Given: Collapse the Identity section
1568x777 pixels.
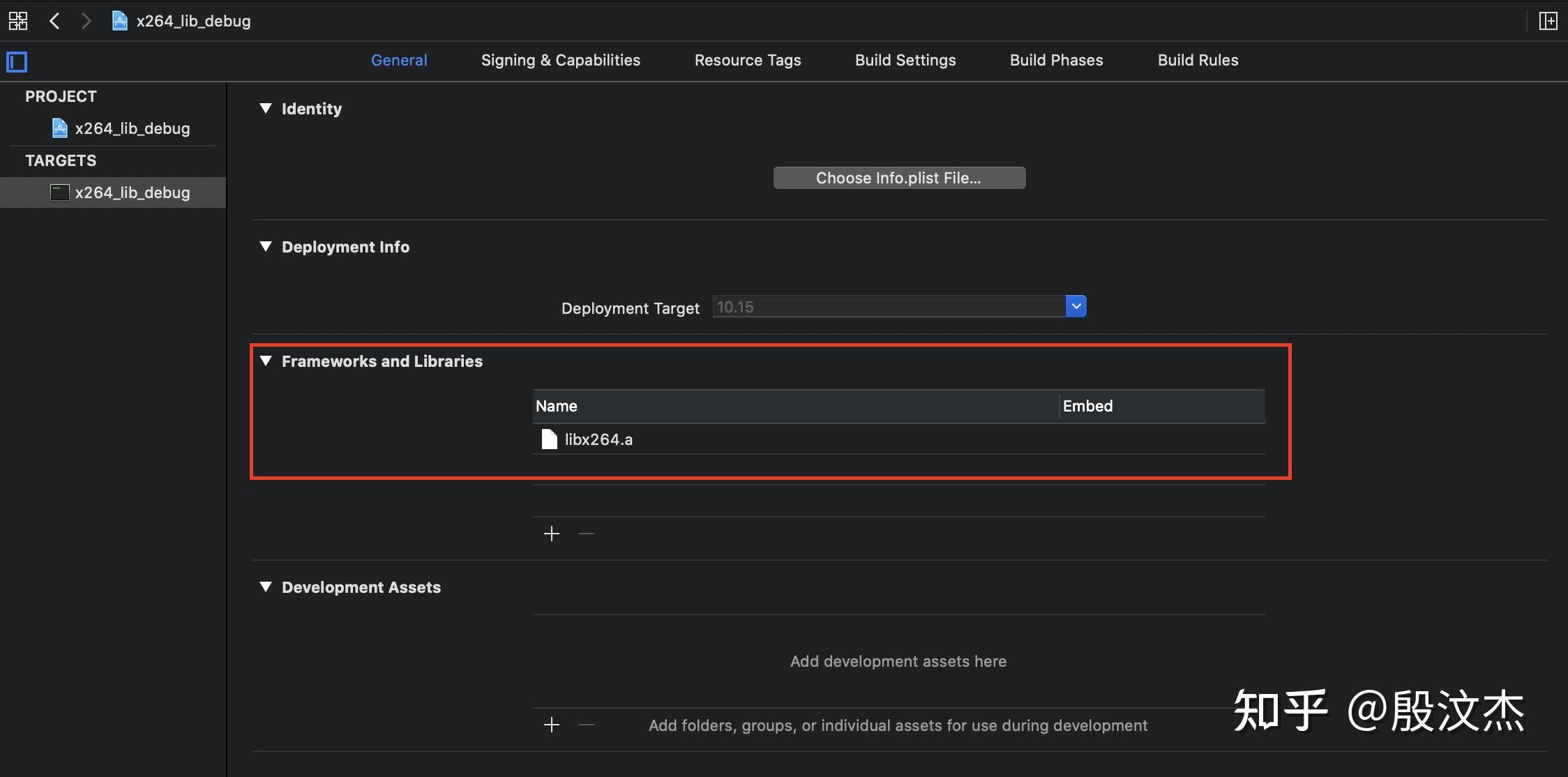Looking at the screenshot, I should 266,108.
